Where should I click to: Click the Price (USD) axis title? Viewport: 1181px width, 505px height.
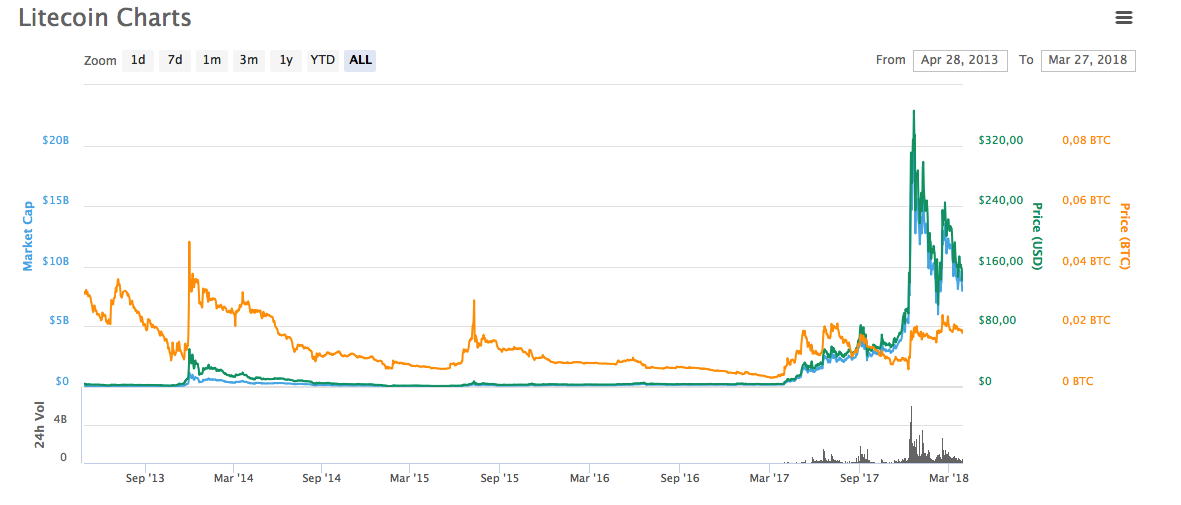click(x=1037, y=236)
